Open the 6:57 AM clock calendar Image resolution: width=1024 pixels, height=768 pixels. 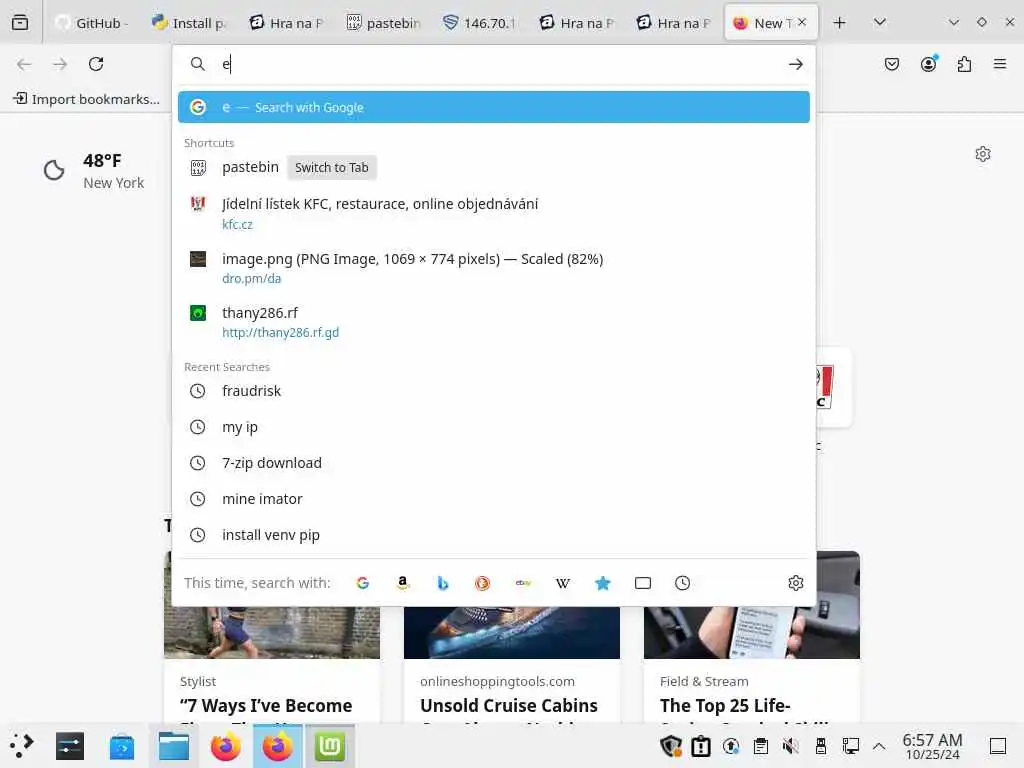[933, 746]
